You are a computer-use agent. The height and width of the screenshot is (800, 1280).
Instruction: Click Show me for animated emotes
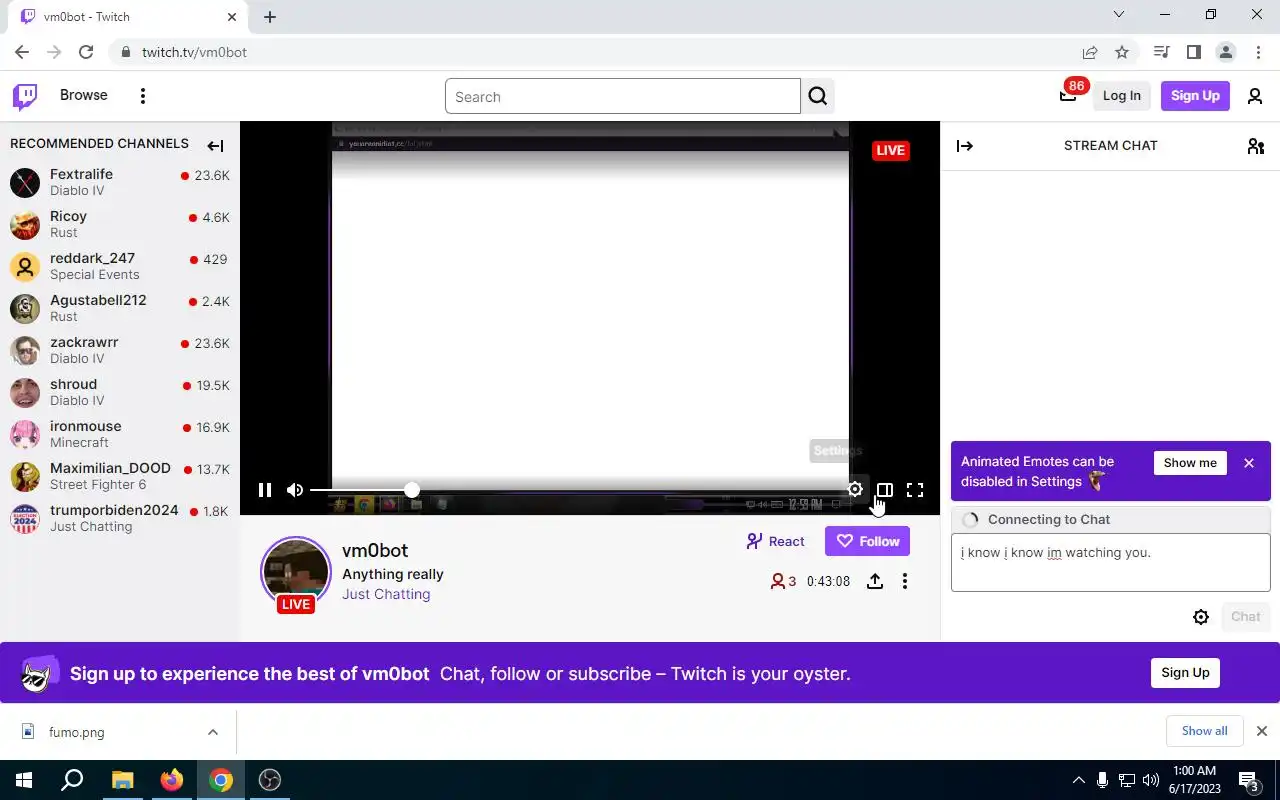[x=1190, y=463]
